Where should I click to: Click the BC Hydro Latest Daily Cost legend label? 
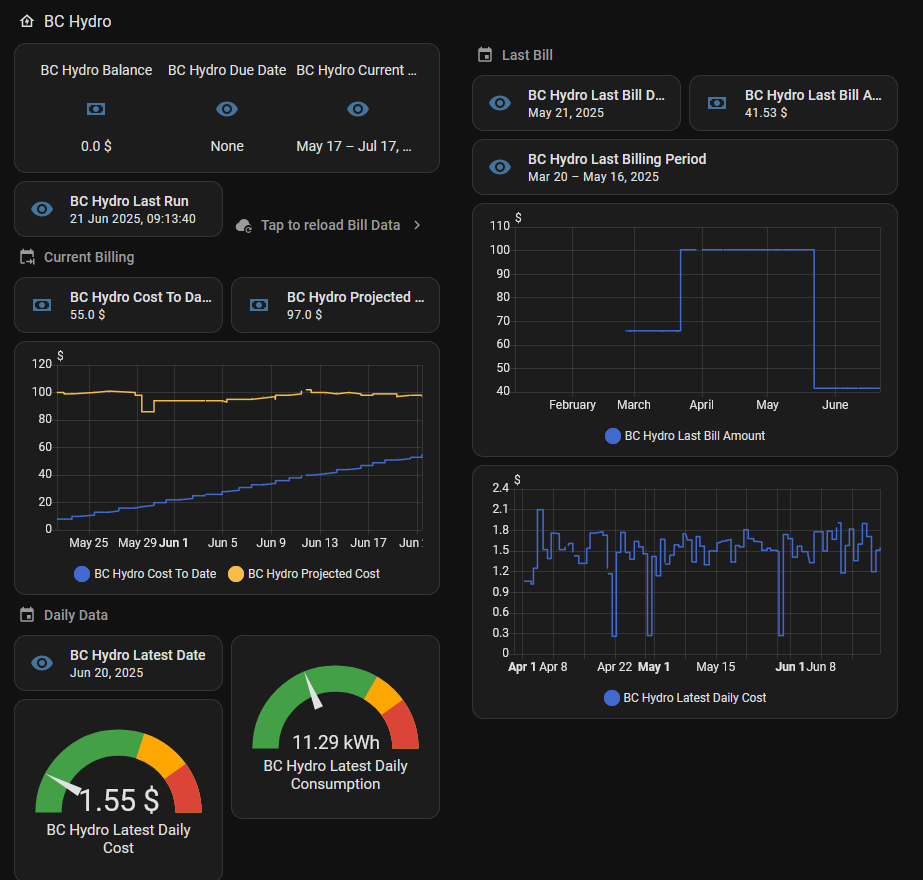[x=695, y=698]
